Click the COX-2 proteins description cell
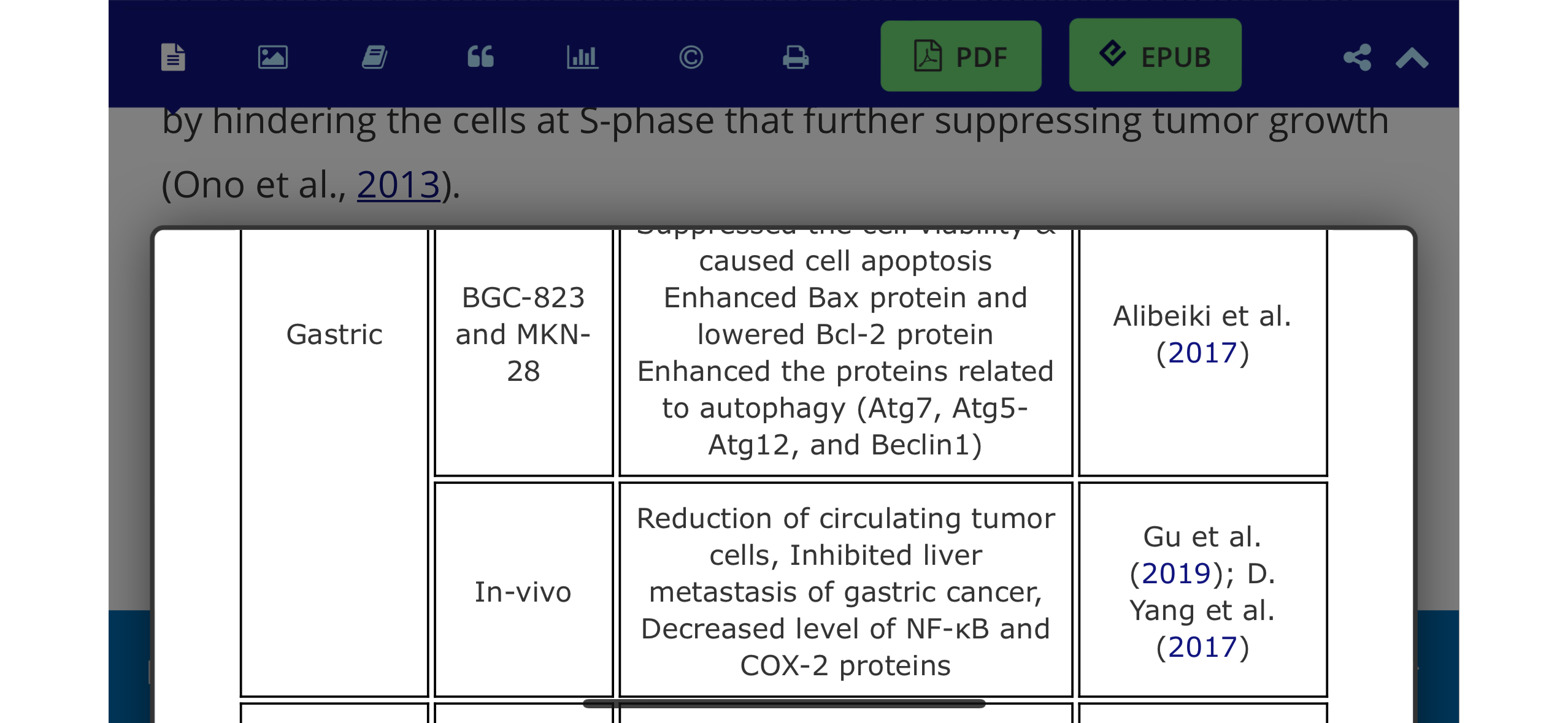This screenshot has width=1568, height=723. (845, 589)
